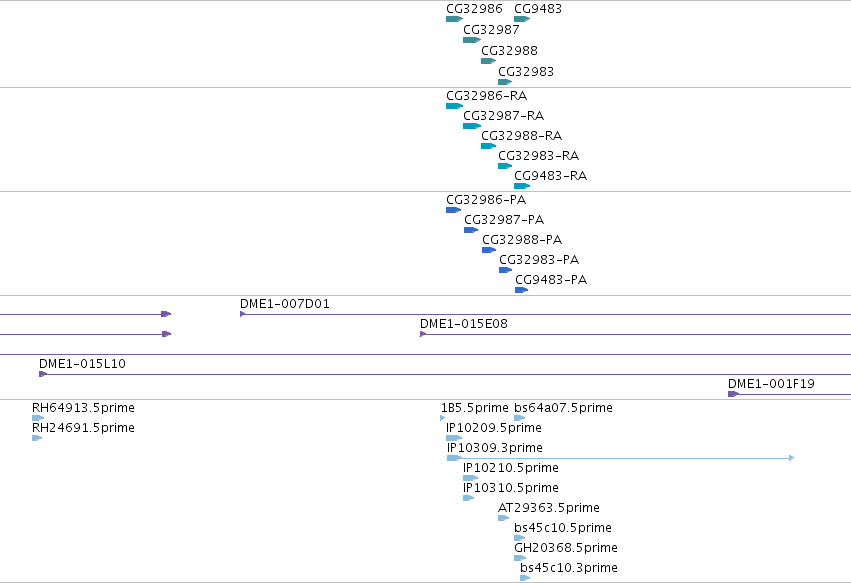Select the DME1-001F19 clone start arrow
This screenshot has height=583, width=851.
coord(733,395)
